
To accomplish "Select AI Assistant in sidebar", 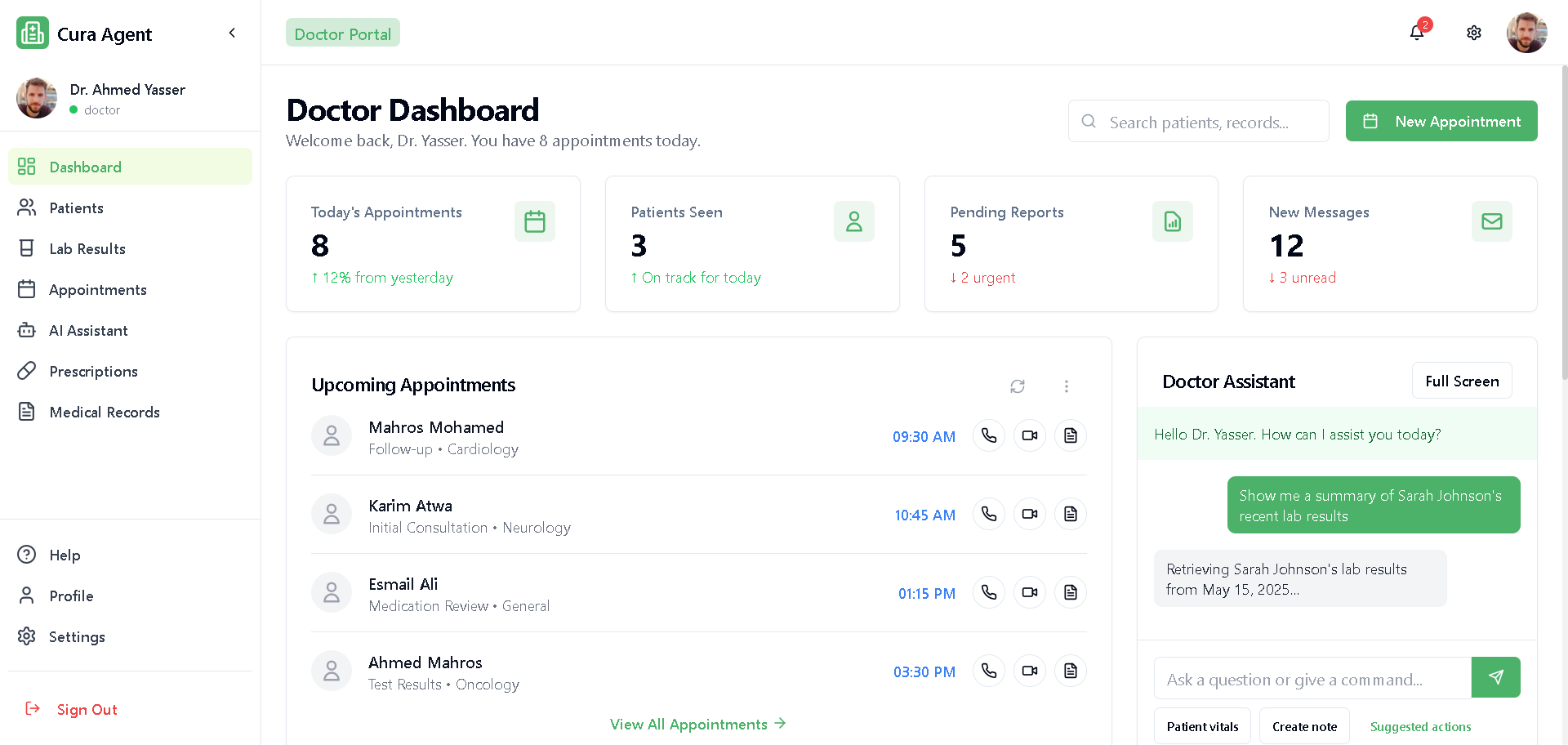I will coord(88,331).
